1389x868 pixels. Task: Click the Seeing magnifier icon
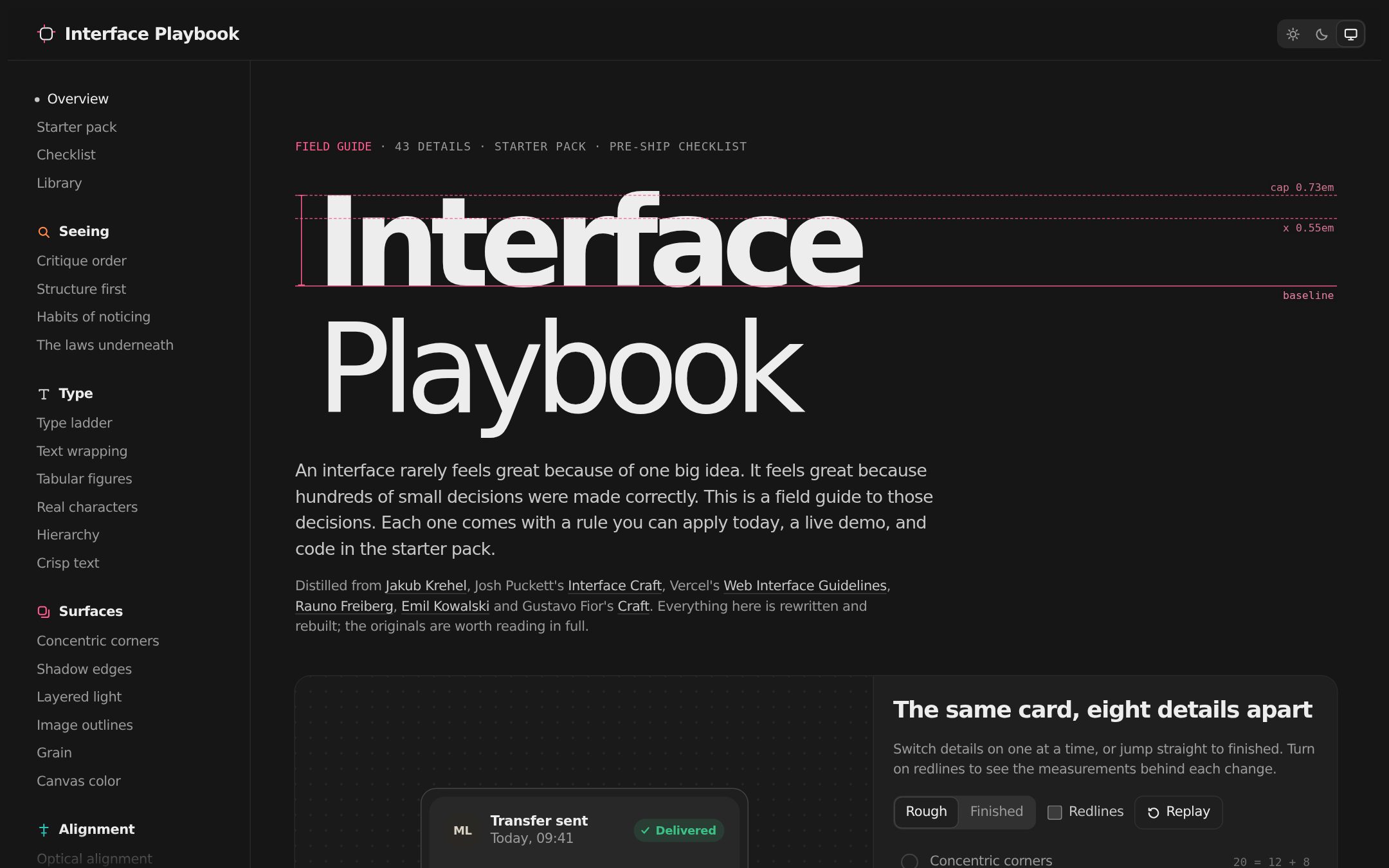(x=44, y=232)
